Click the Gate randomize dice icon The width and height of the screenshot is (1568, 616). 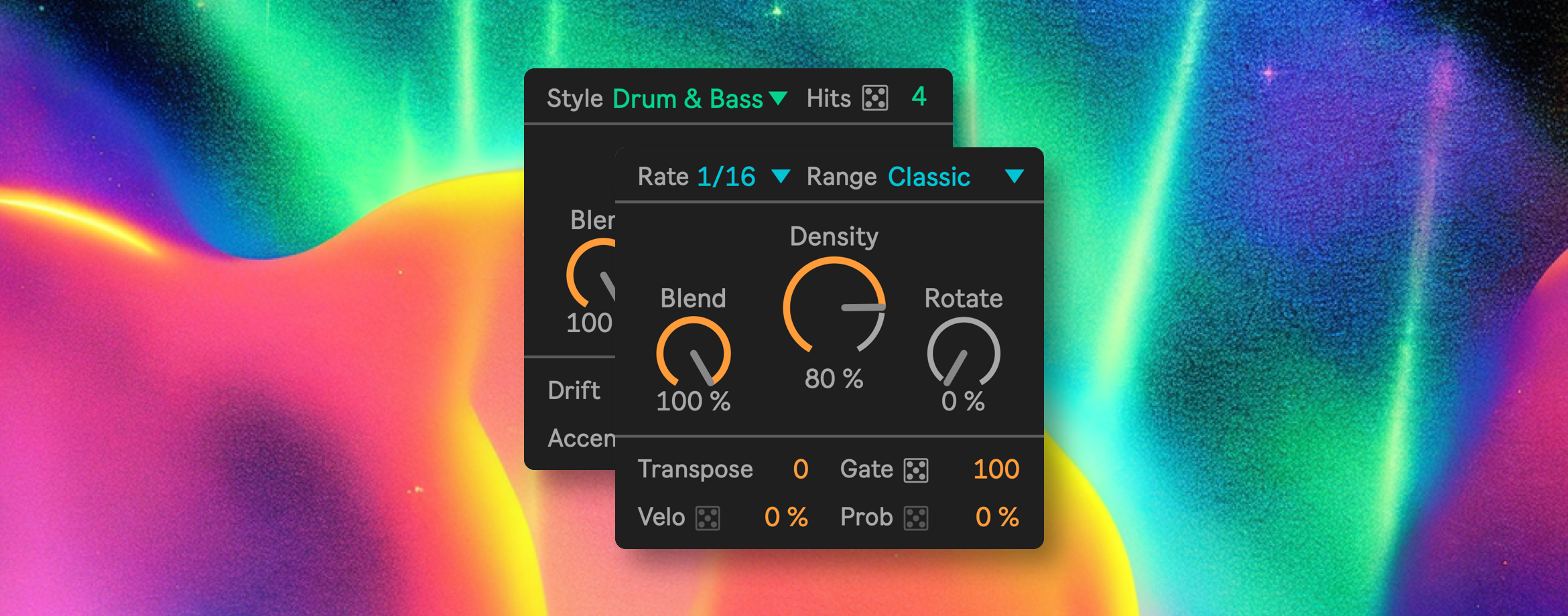coord(916,470)
